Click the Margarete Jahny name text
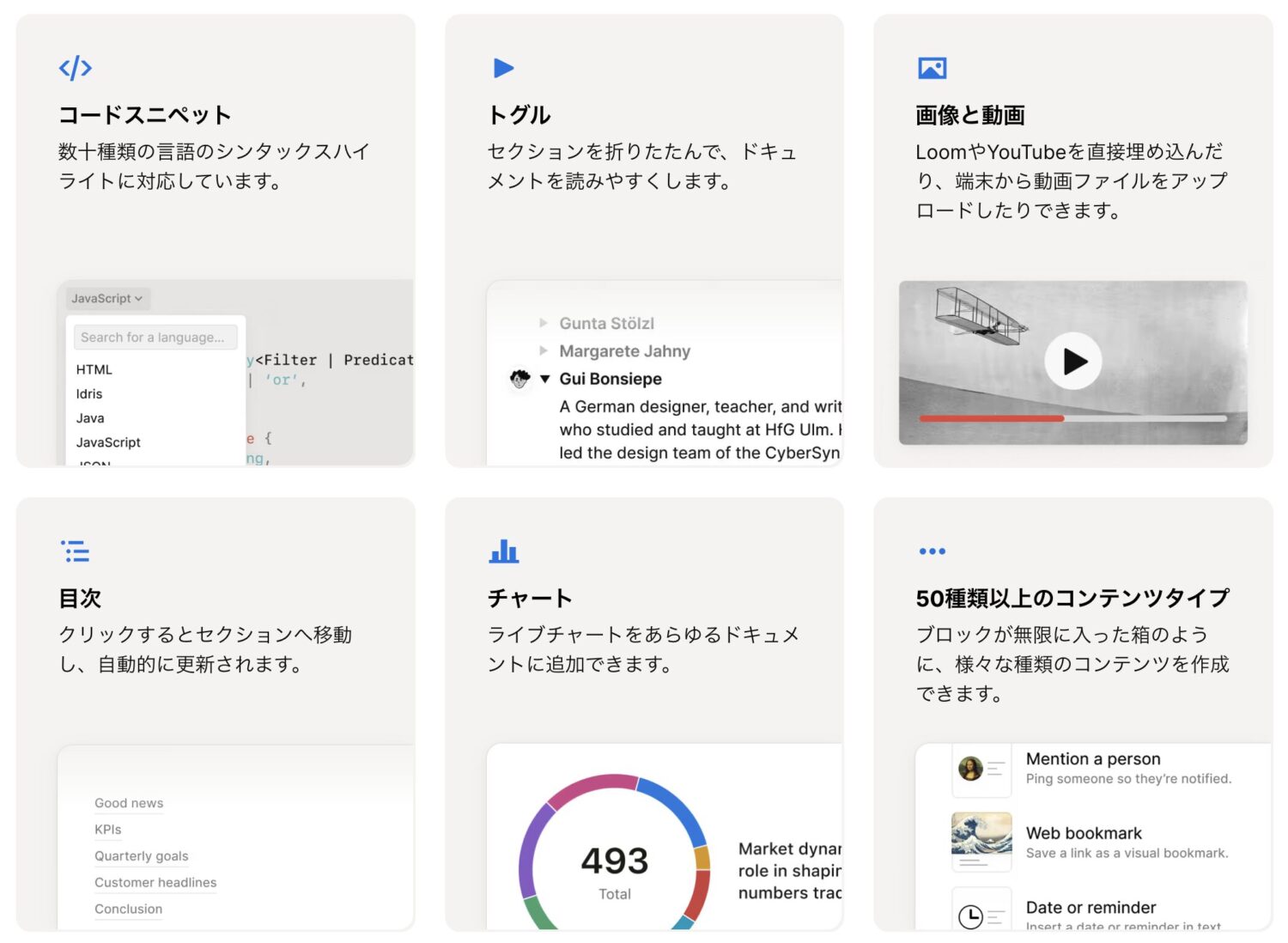 point(625,350)
